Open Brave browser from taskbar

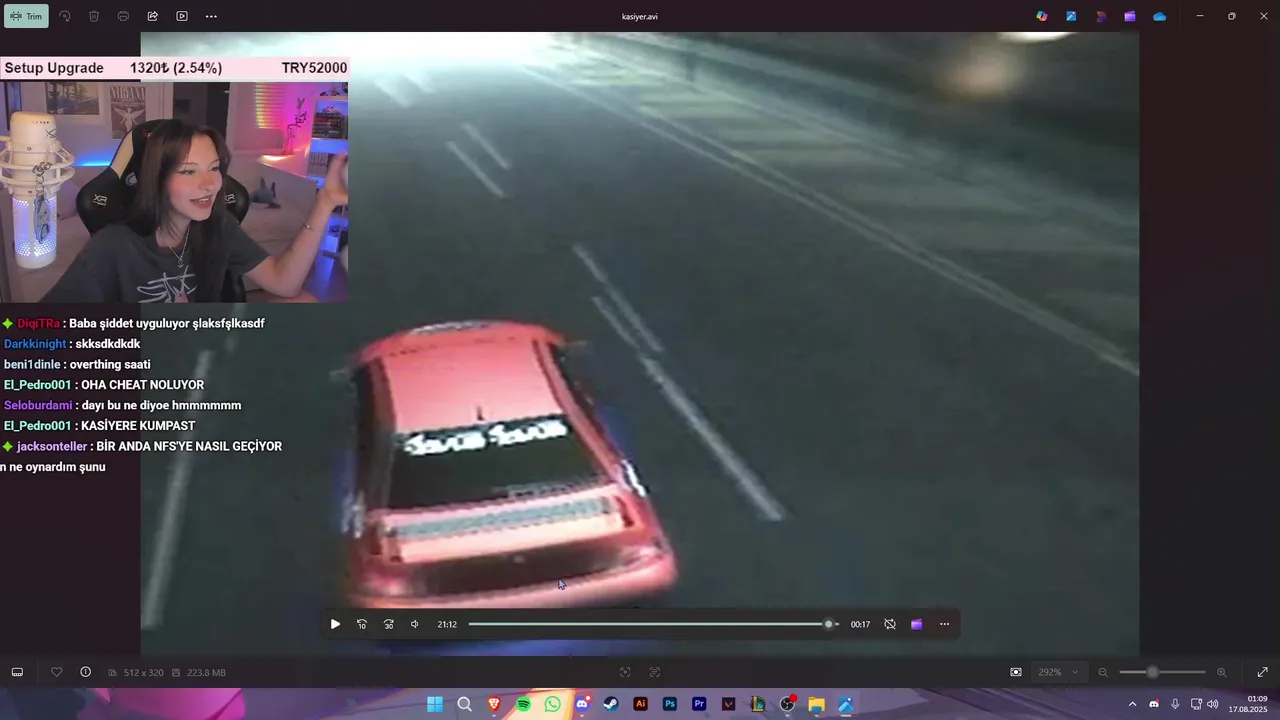pyautogui.click(x=494, y=704)
